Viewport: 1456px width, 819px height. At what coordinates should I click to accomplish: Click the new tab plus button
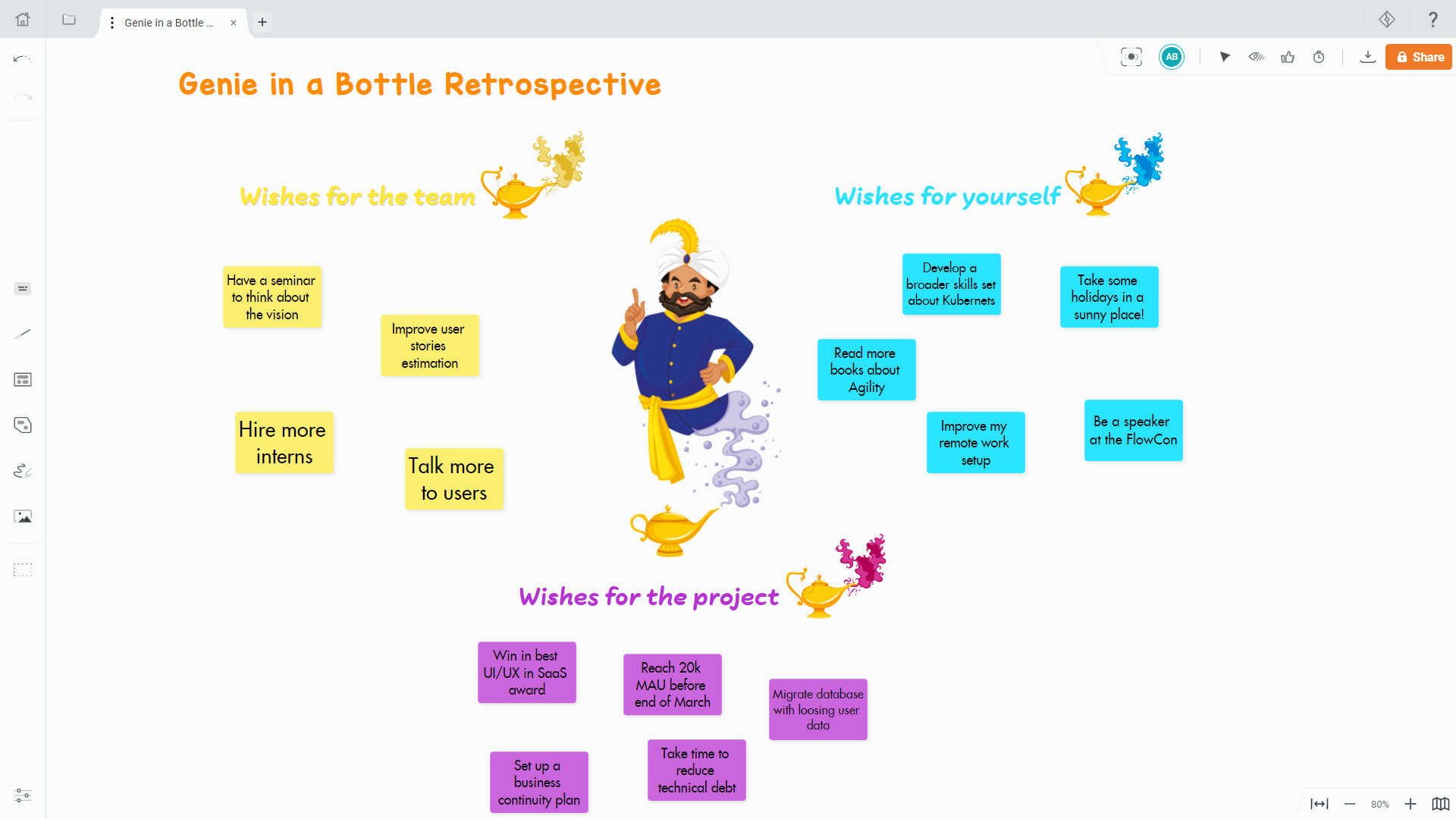(x=262, y=22)
